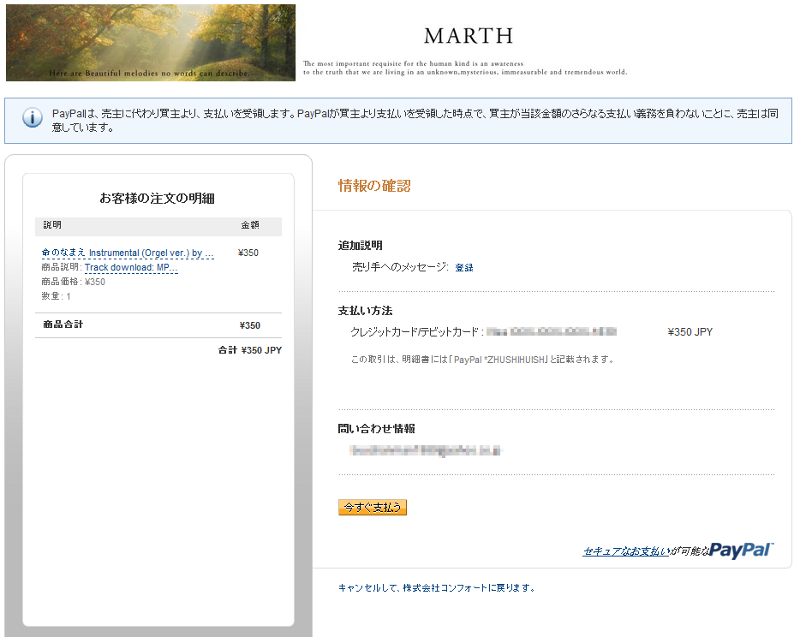The height and width of the screenshot is (637, 800).
Task: Expand the truncated Track download description link
Action: (131, 268)
